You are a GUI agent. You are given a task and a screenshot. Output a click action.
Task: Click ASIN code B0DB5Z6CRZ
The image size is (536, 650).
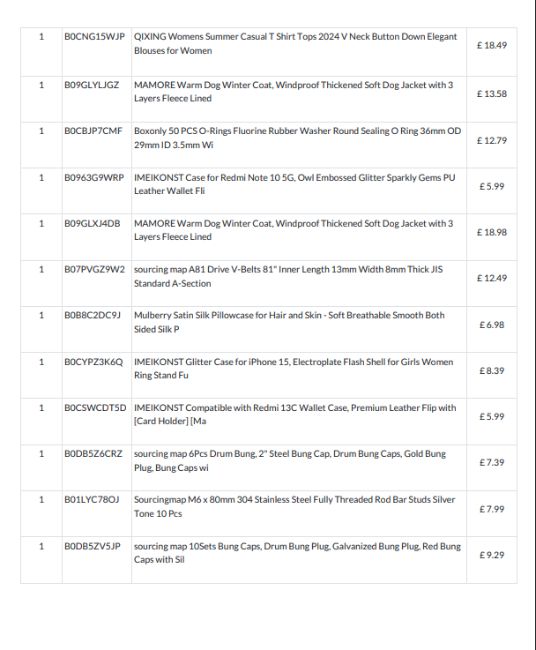(93, 454)
